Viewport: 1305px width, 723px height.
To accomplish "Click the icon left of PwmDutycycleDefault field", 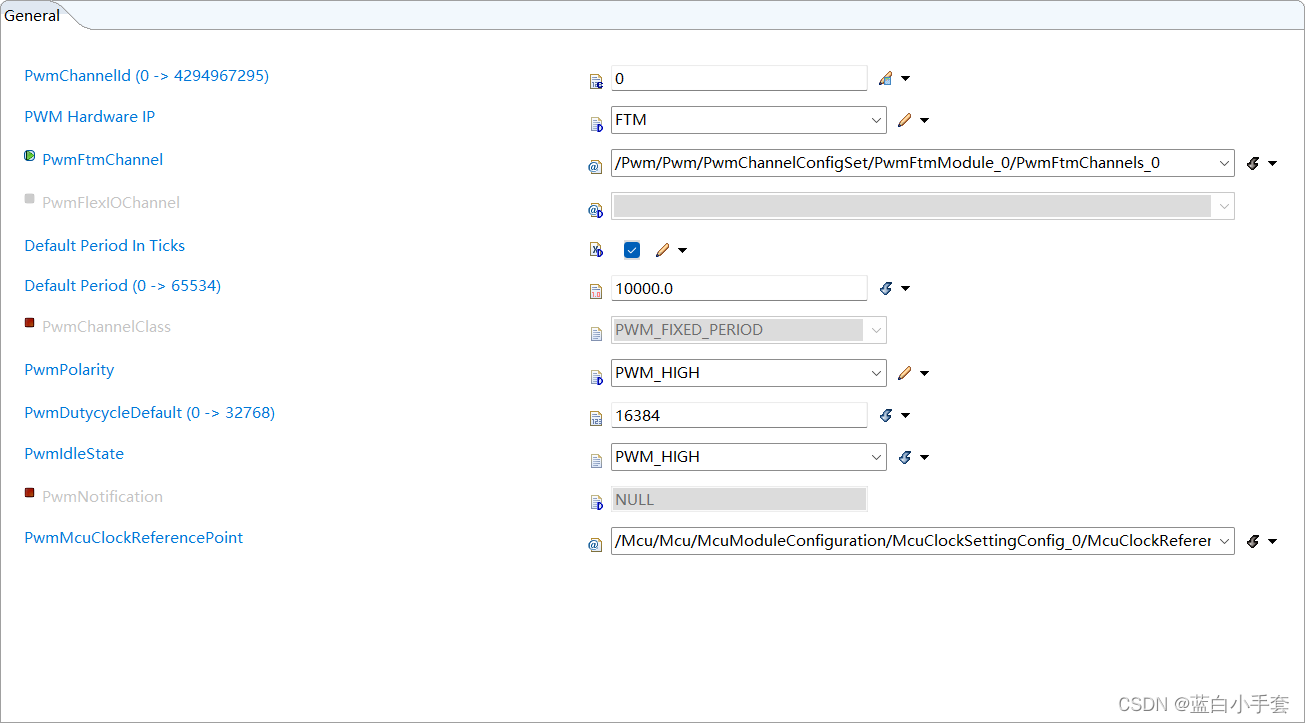I will point(596,419).
